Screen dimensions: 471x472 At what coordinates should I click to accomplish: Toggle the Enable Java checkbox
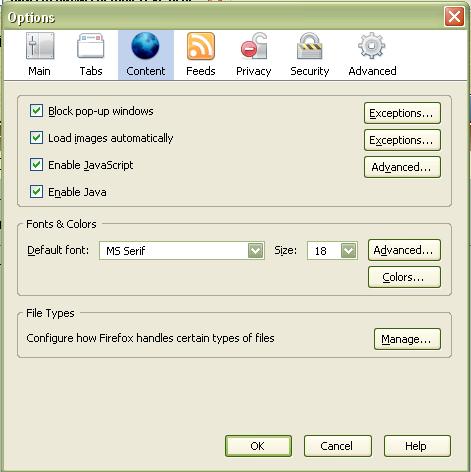(36, 192)
